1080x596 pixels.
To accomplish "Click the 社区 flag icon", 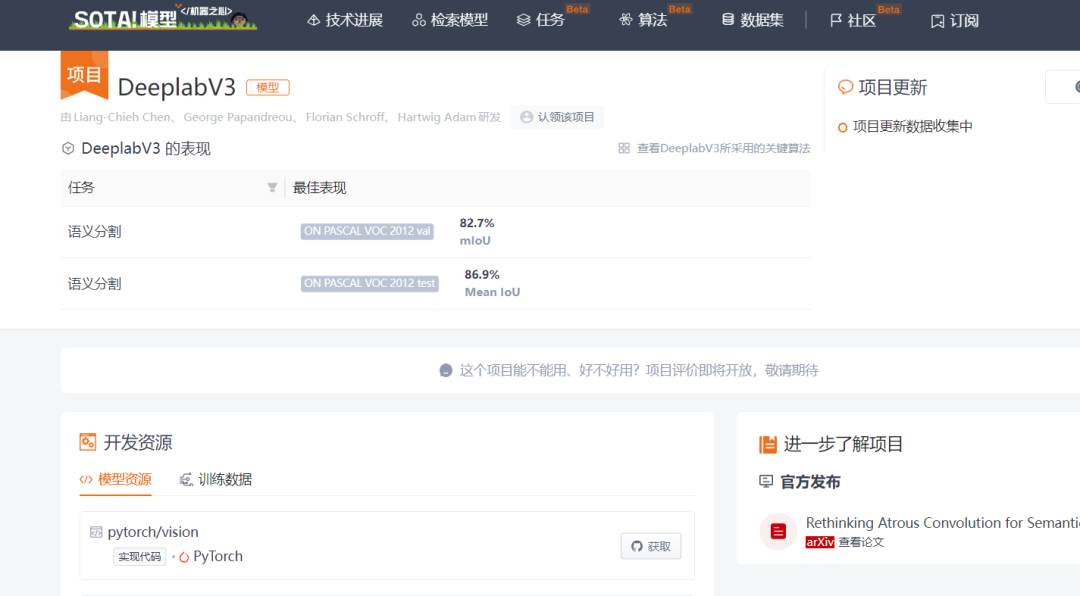I will pyautogui.click(x=837, y=19).
